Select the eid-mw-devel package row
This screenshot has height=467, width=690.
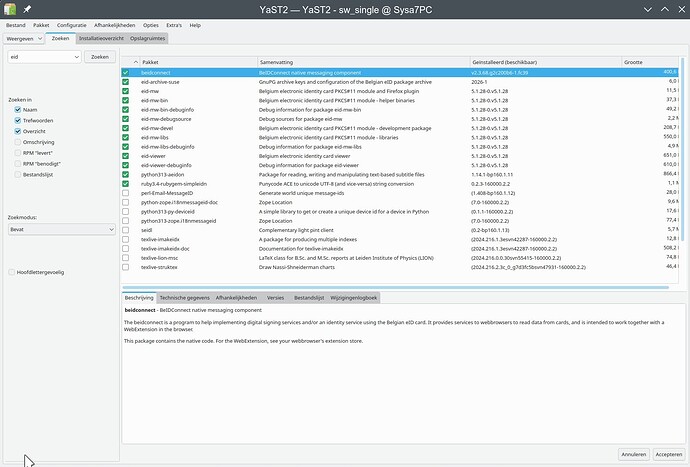(400, 128)
